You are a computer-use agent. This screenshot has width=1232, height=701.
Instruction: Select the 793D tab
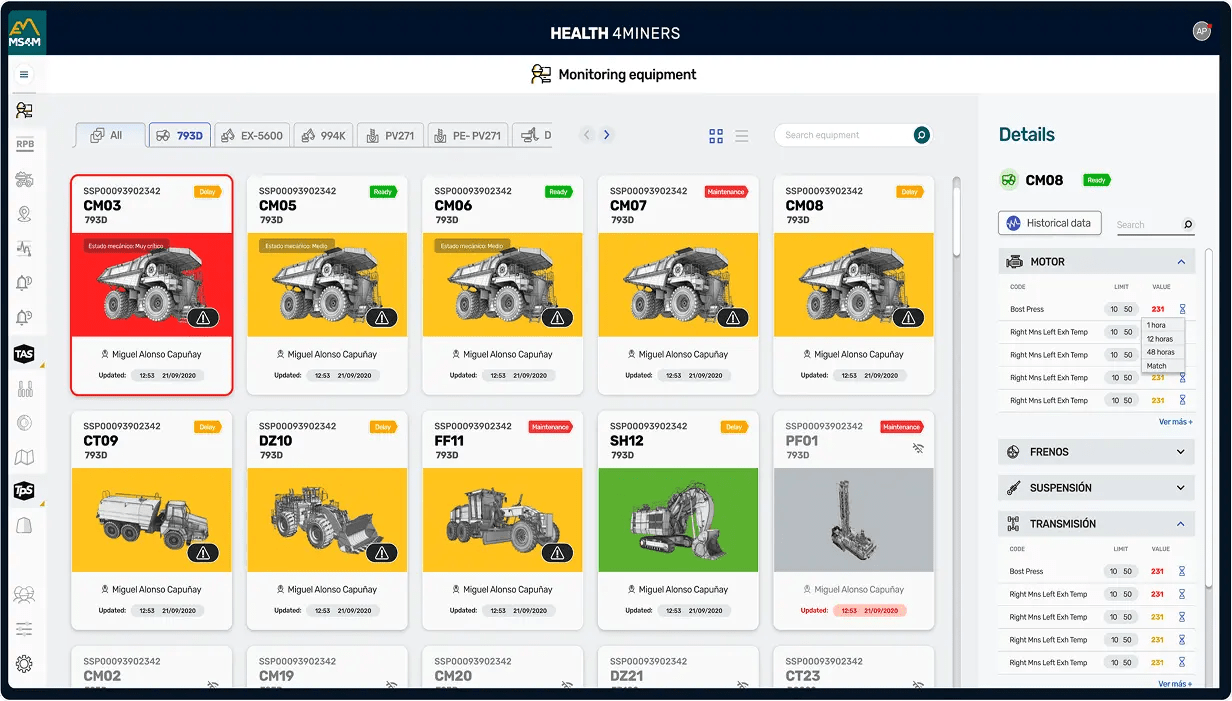180,135
